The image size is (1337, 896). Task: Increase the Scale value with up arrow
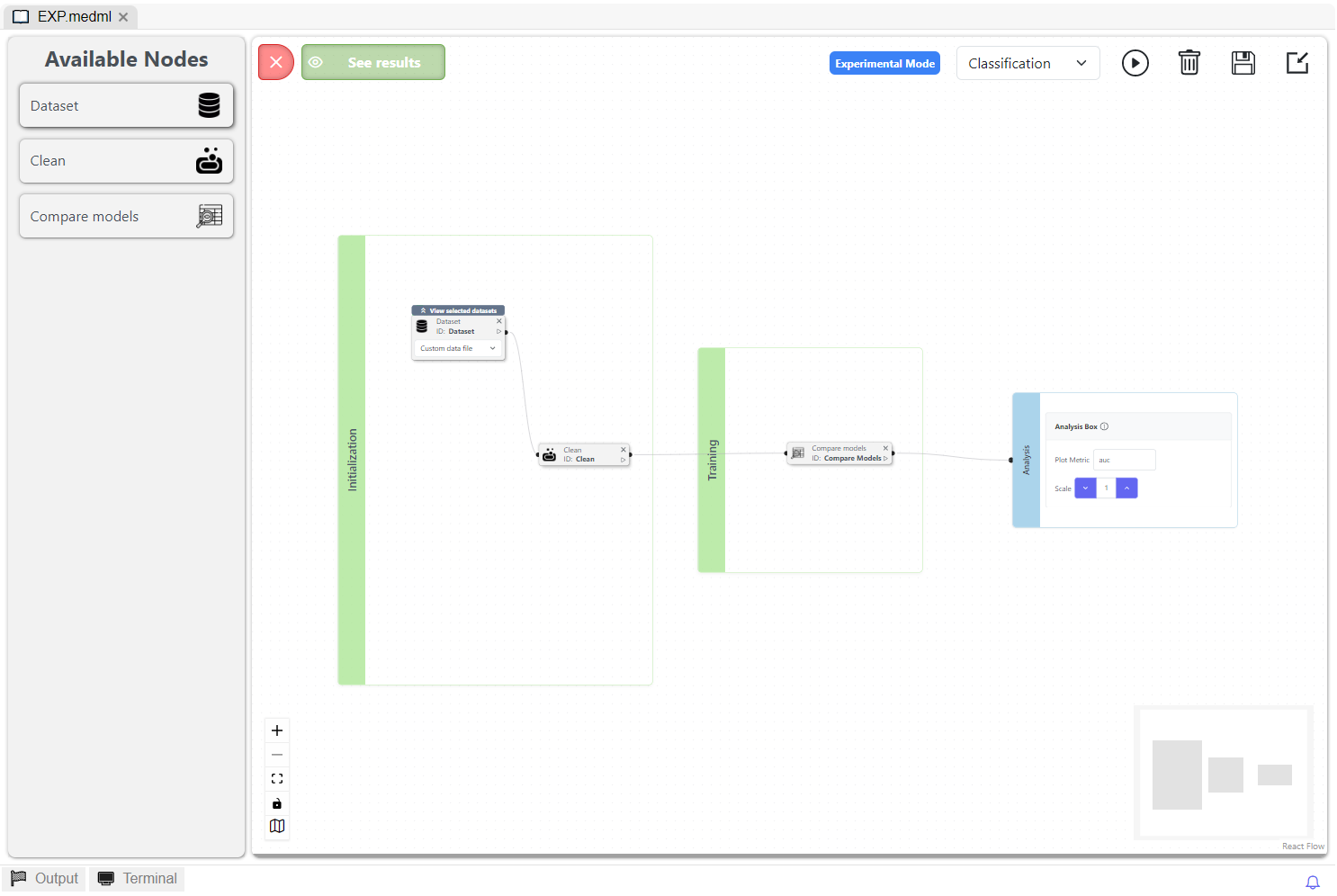pyautogui.click(x=1126, y=488)
